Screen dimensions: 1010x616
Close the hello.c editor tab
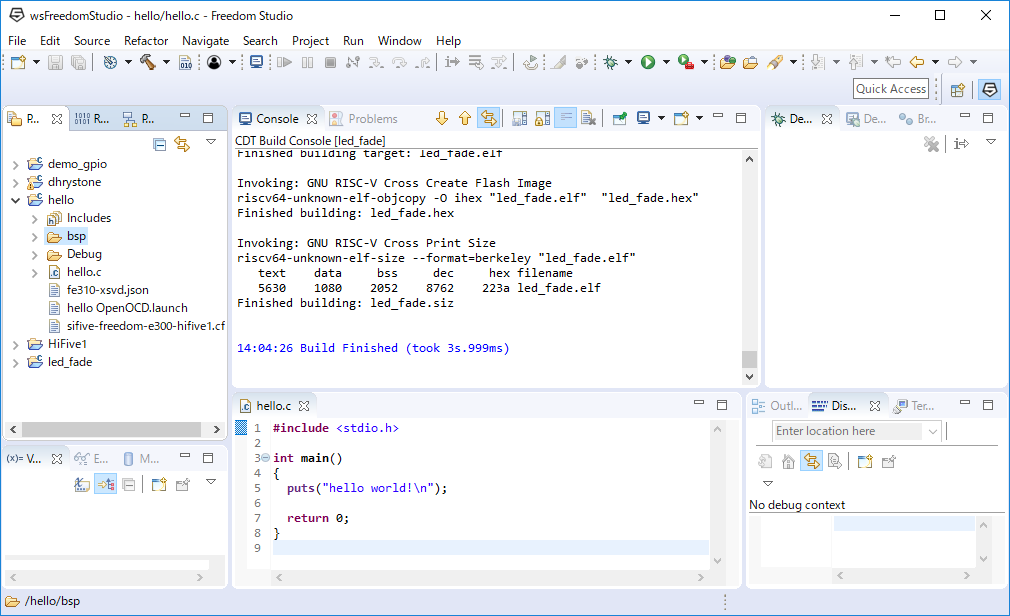(304, 406)
